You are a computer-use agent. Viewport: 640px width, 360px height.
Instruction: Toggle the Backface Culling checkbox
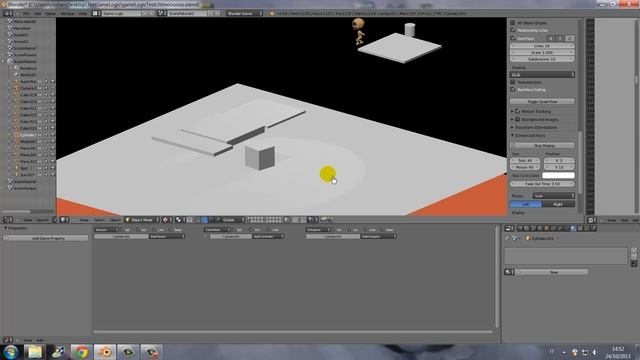[513, 89]
